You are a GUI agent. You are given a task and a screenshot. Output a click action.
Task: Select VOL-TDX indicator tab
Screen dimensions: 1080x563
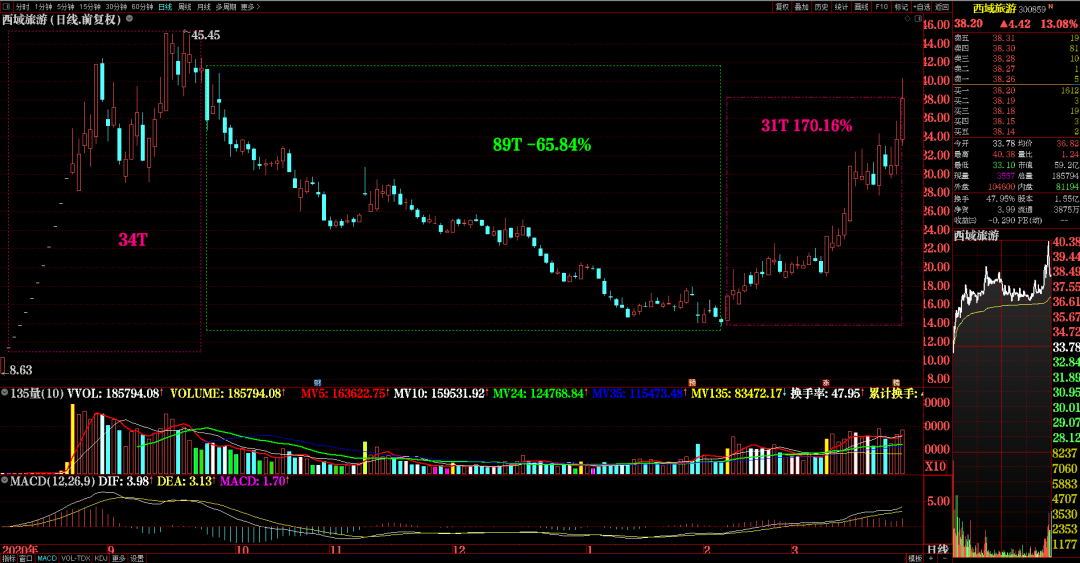[x=76, y=558]
